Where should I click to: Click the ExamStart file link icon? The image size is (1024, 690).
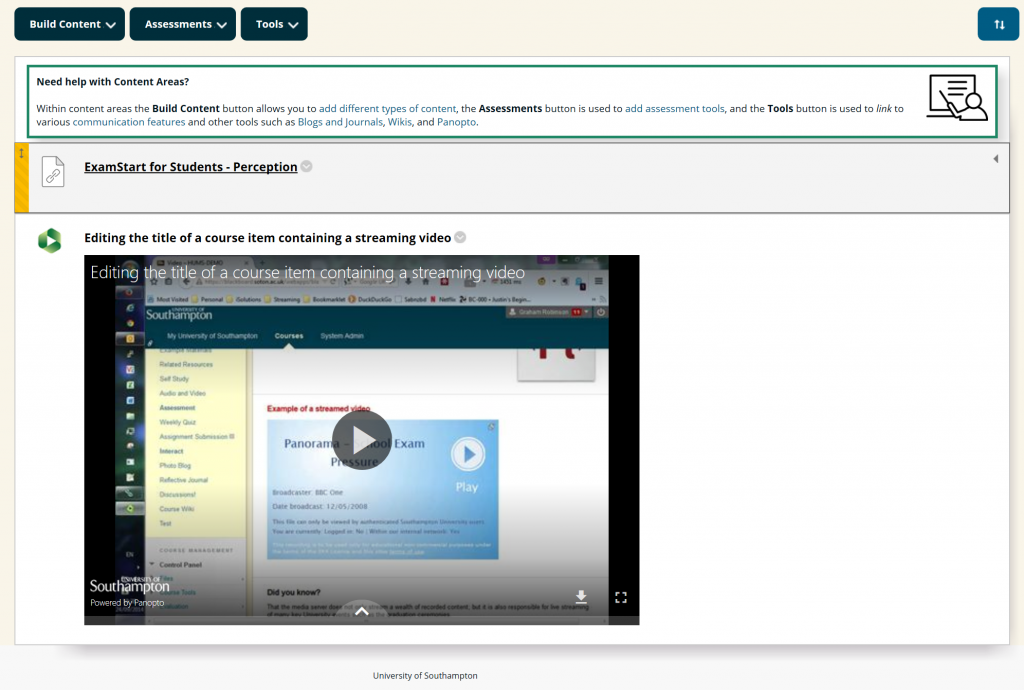(53, 172)
